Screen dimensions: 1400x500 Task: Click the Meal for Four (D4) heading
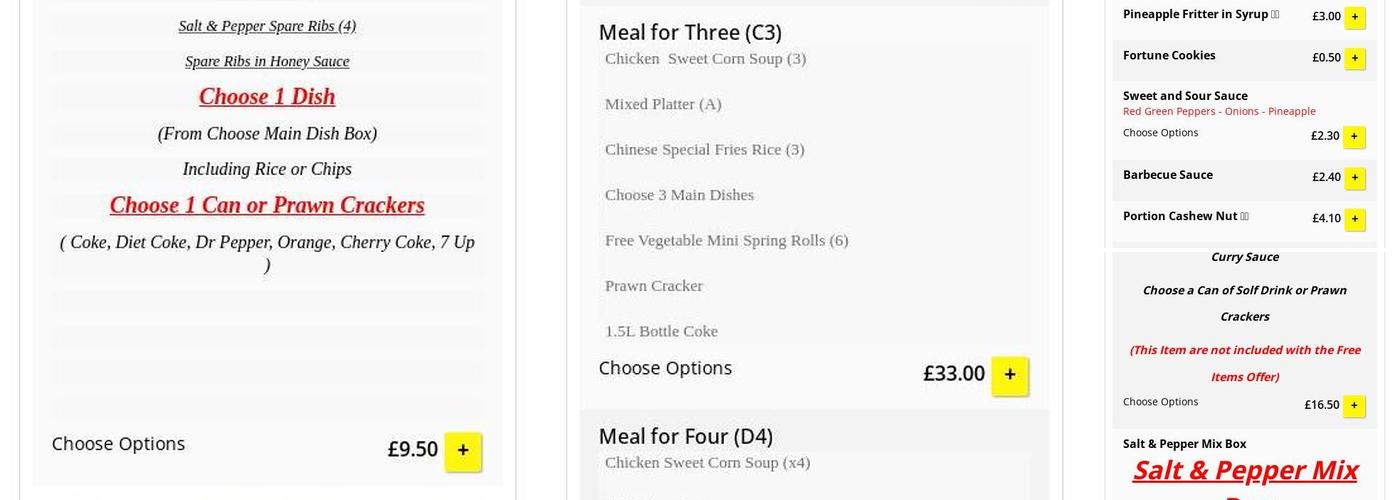point(685,436)
